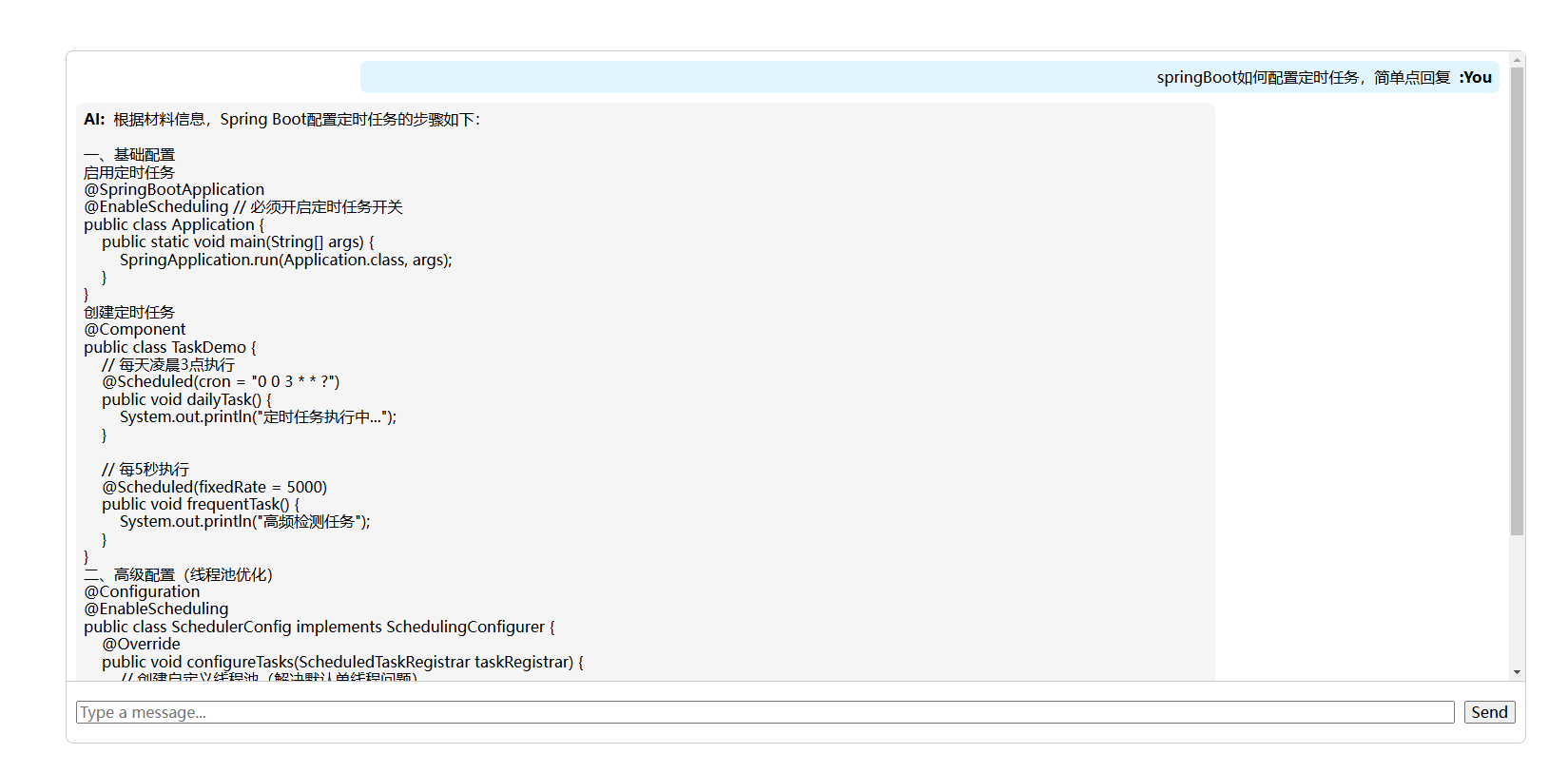Click the println '高频检测任务' line
The width and height of the screenshot is (1568, 773).
click(x=245, y=521)
